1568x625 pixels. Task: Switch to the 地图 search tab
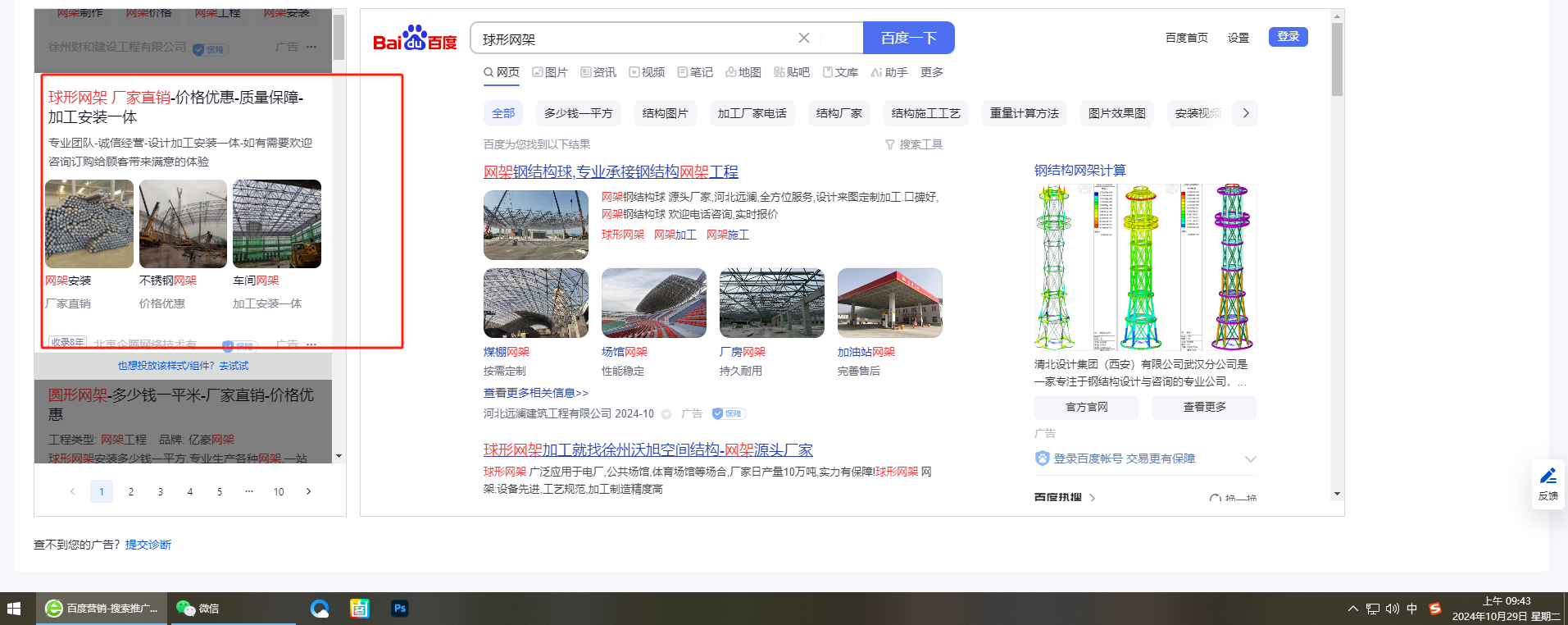[x=743, y=72]
